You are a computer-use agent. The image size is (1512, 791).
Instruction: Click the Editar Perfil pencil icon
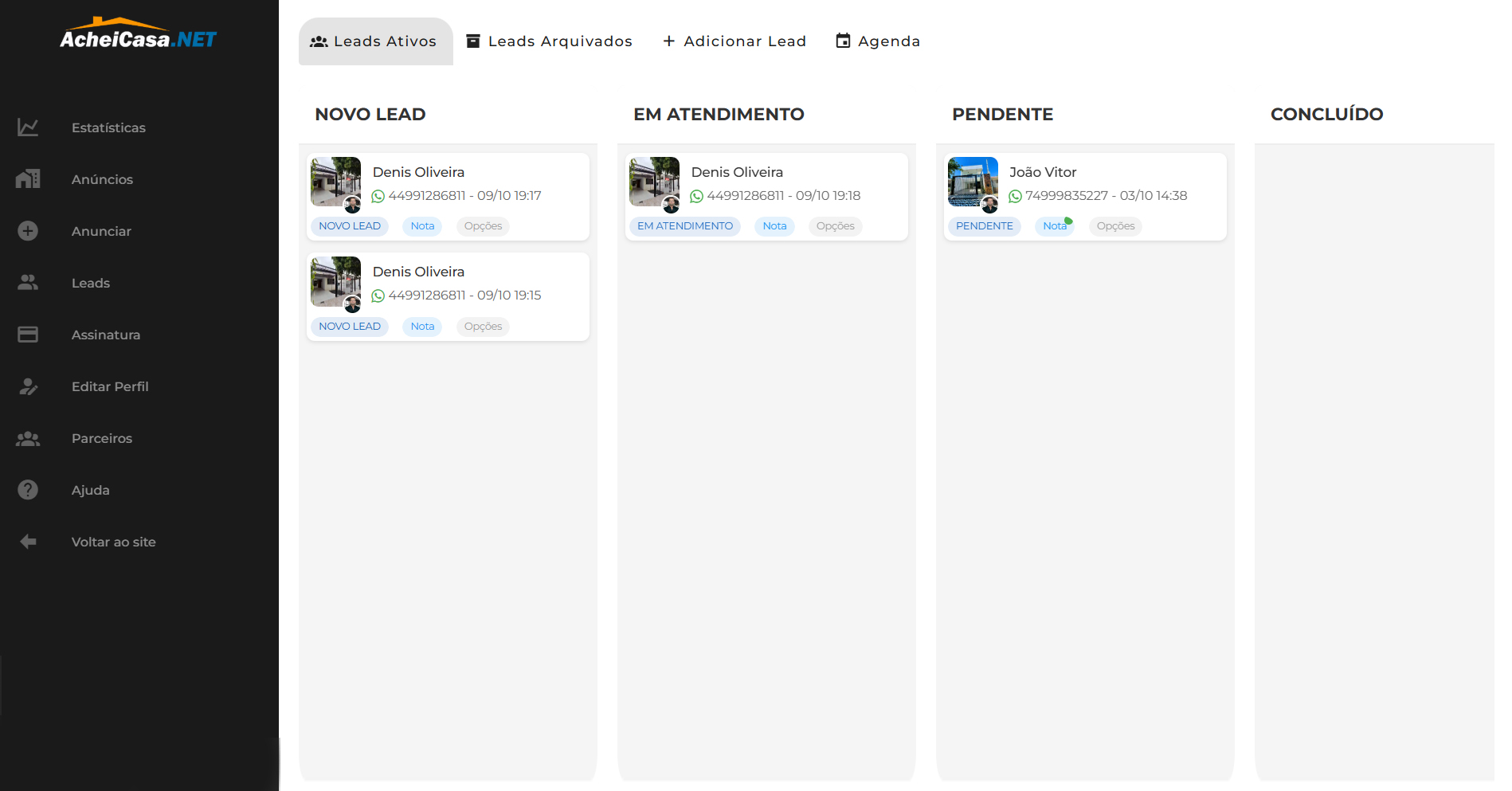point(28,386)
